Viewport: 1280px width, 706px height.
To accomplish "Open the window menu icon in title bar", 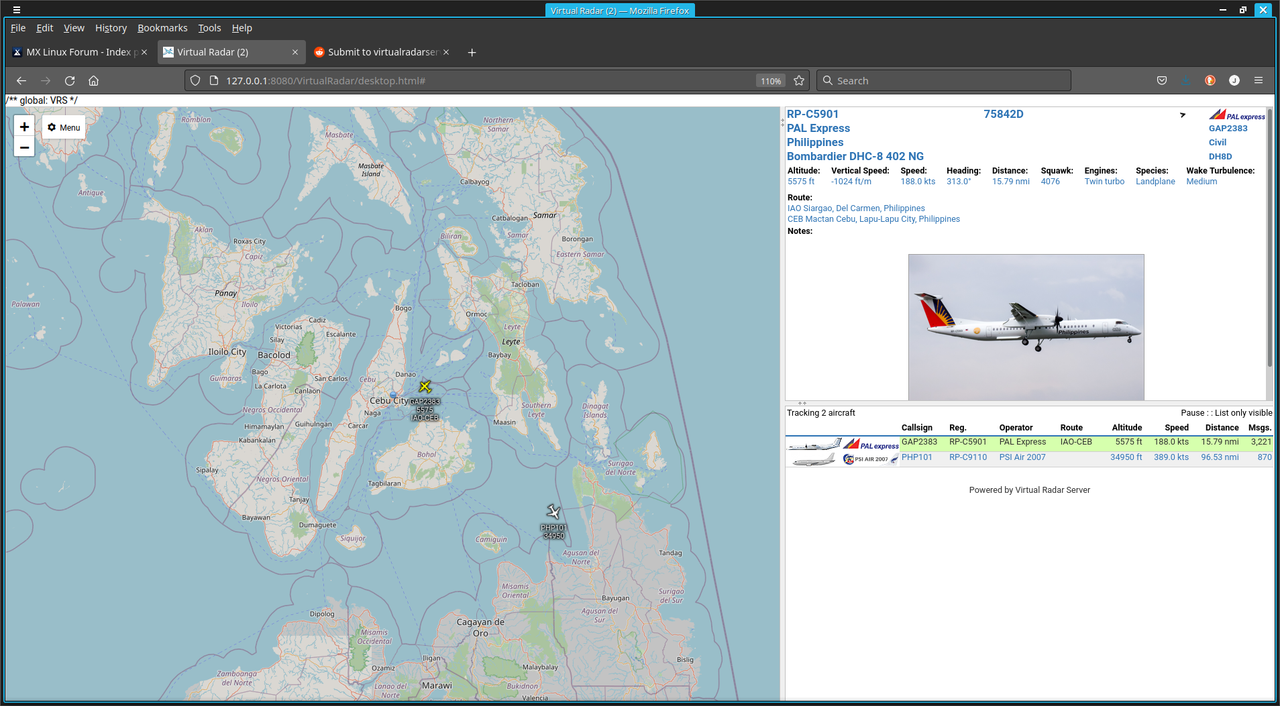I will click(16, 9).
